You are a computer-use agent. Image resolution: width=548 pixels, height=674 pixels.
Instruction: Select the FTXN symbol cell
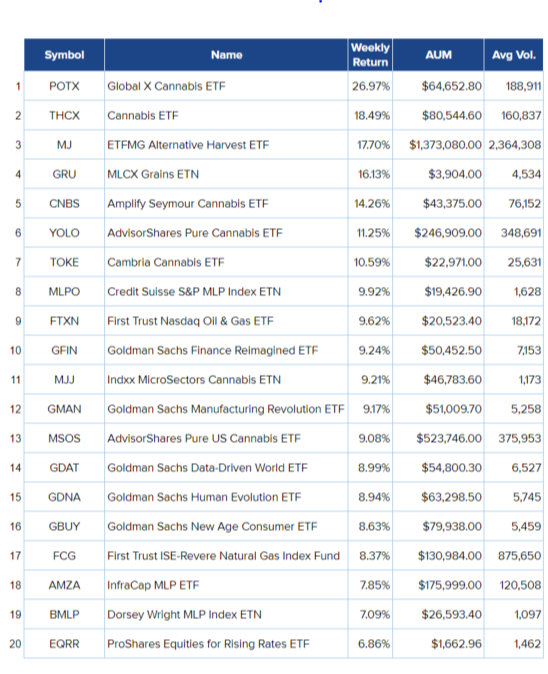tap(64, 321)
